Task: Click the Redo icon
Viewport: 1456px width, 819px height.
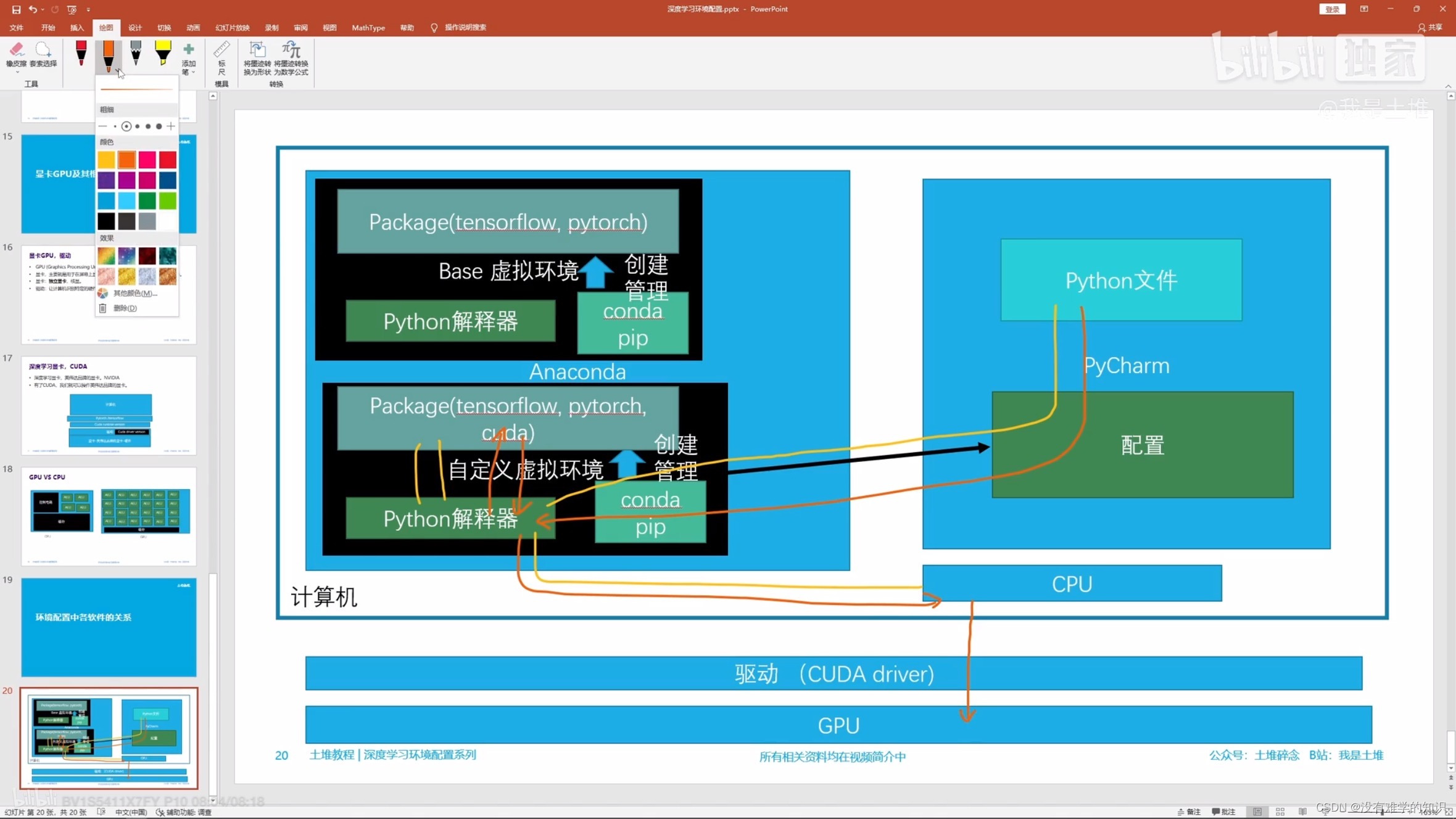Action: (x=55, y=9)
